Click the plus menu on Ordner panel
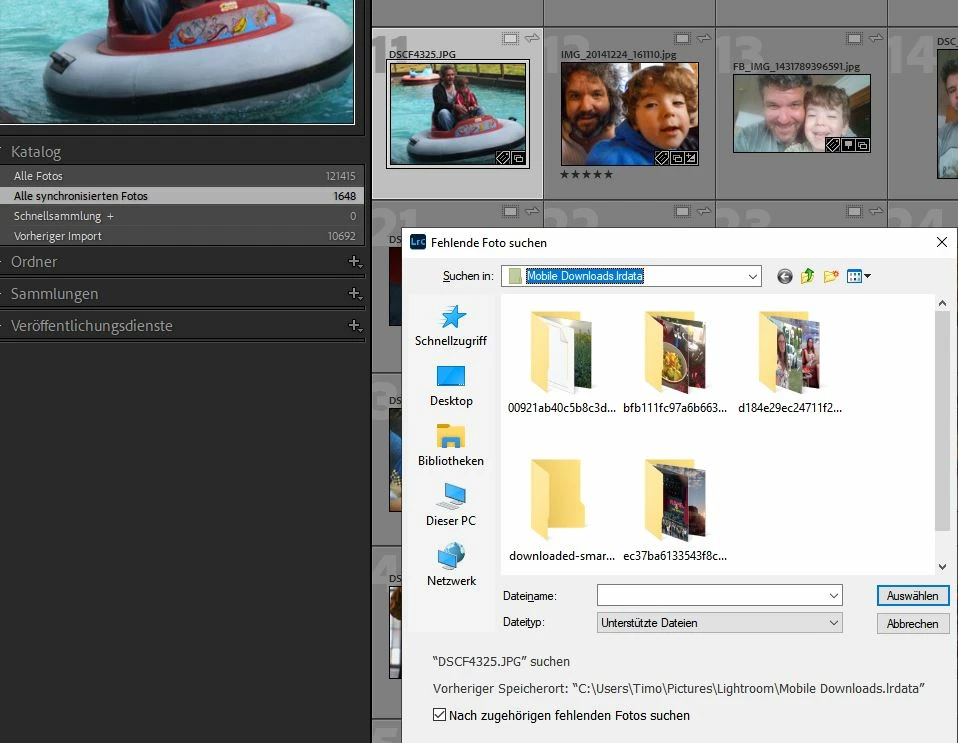This screenshot has height=743, width=958. (355, 262)
